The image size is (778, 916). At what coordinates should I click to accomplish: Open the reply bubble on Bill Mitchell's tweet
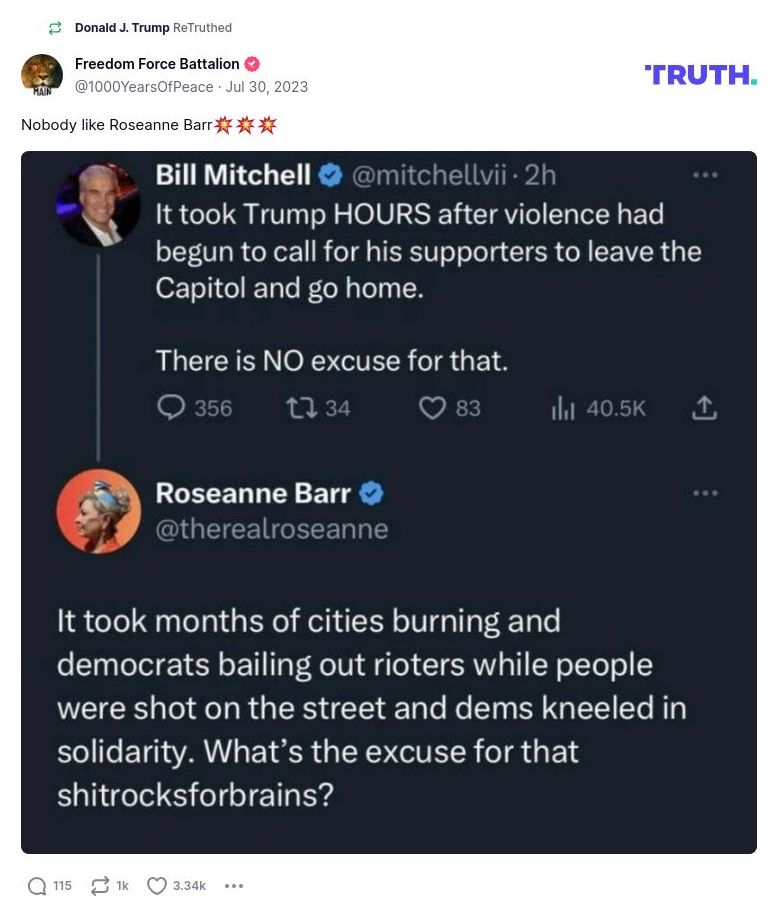click(172, 408)
